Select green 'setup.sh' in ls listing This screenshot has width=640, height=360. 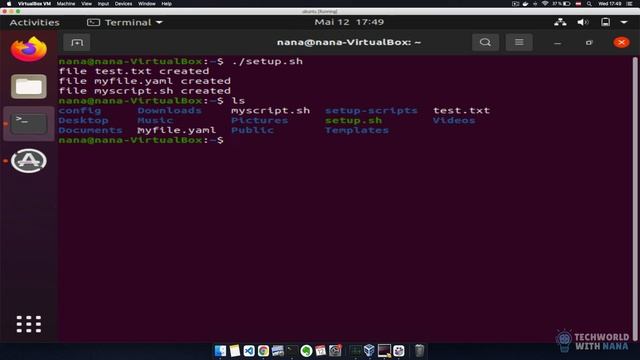pos(353,120)
